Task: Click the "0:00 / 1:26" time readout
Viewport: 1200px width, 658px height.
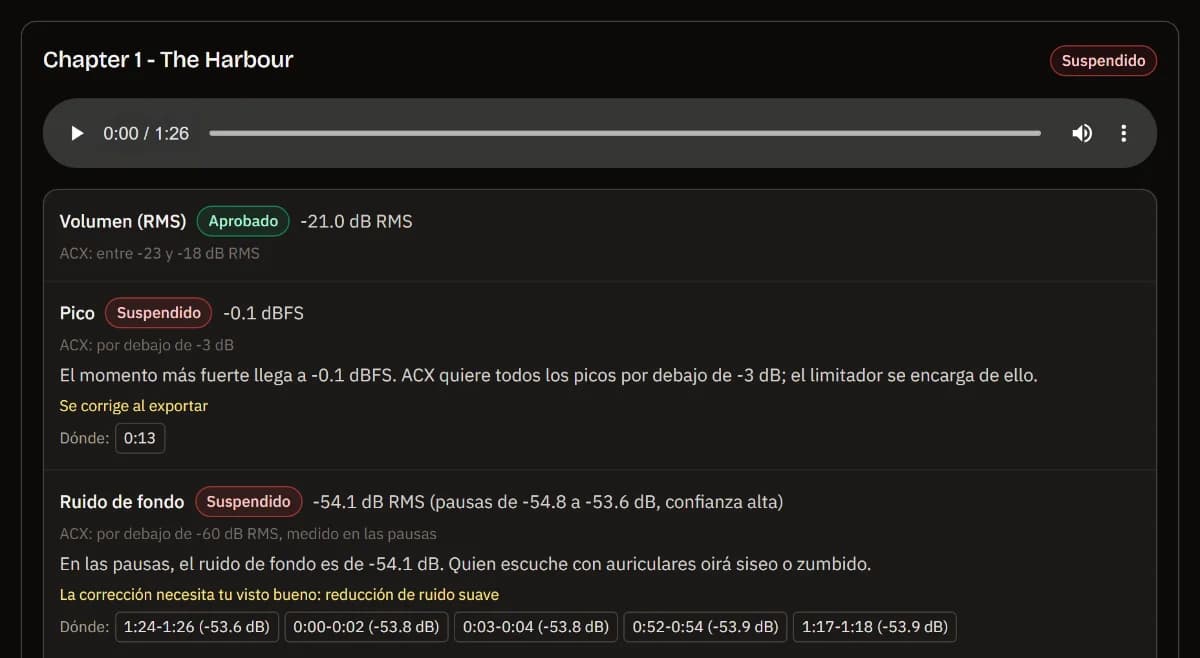Action: click(x=146, y=133)
